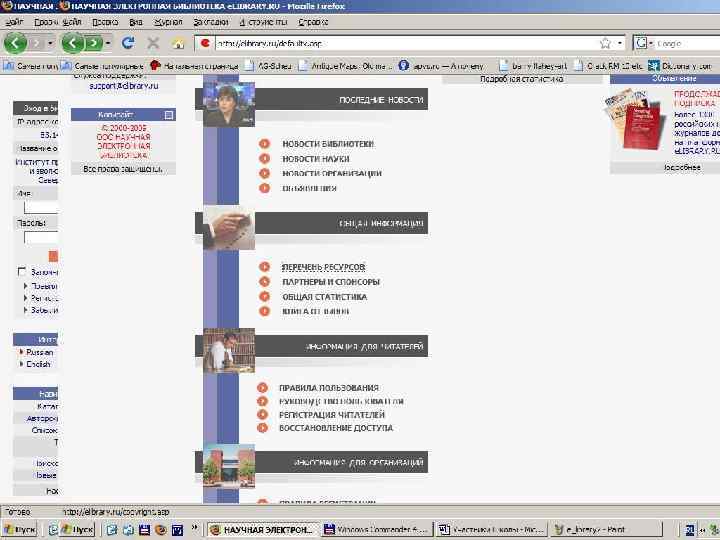The width and height of the screenshot is (720, 540).
Task: Switch to the e_library - Paint taskbar button
Action: tap(606, 529)
